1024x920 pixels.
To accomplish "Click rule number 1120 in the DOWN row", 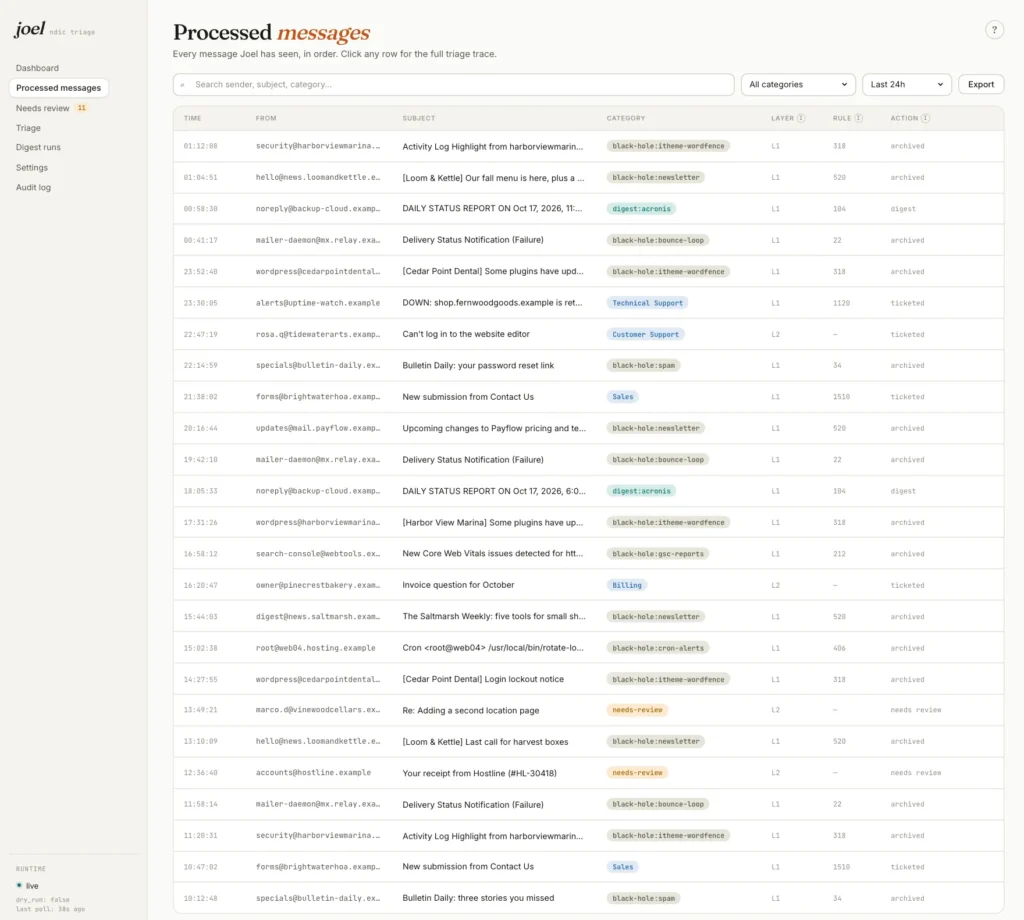I will coord(841,303).
